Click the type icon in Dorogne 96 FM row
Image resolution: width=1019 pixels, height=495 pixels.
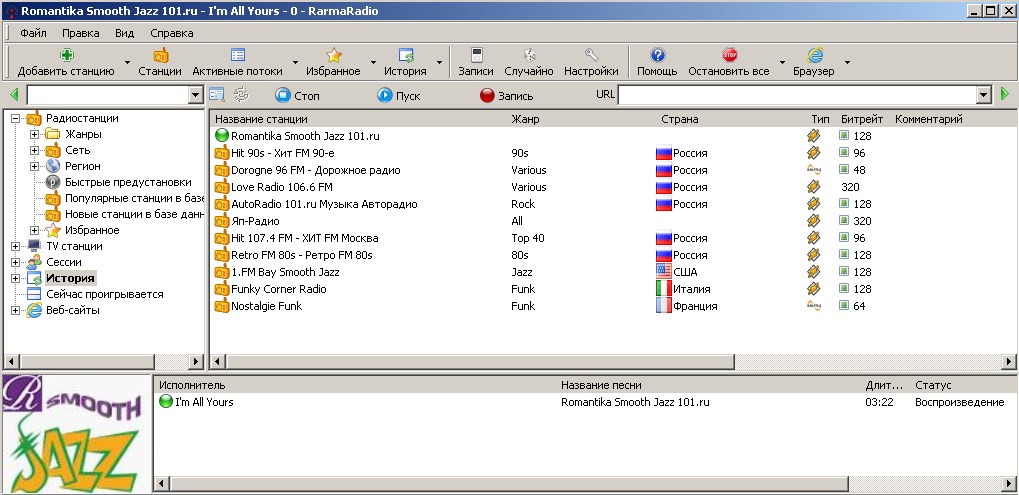click(x=814, y=170)
